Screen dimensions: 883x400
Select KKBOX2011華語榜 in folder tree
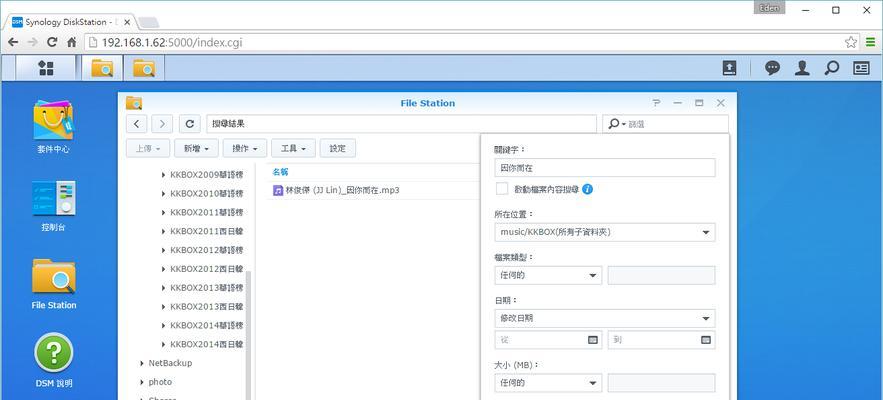[207, 212]
